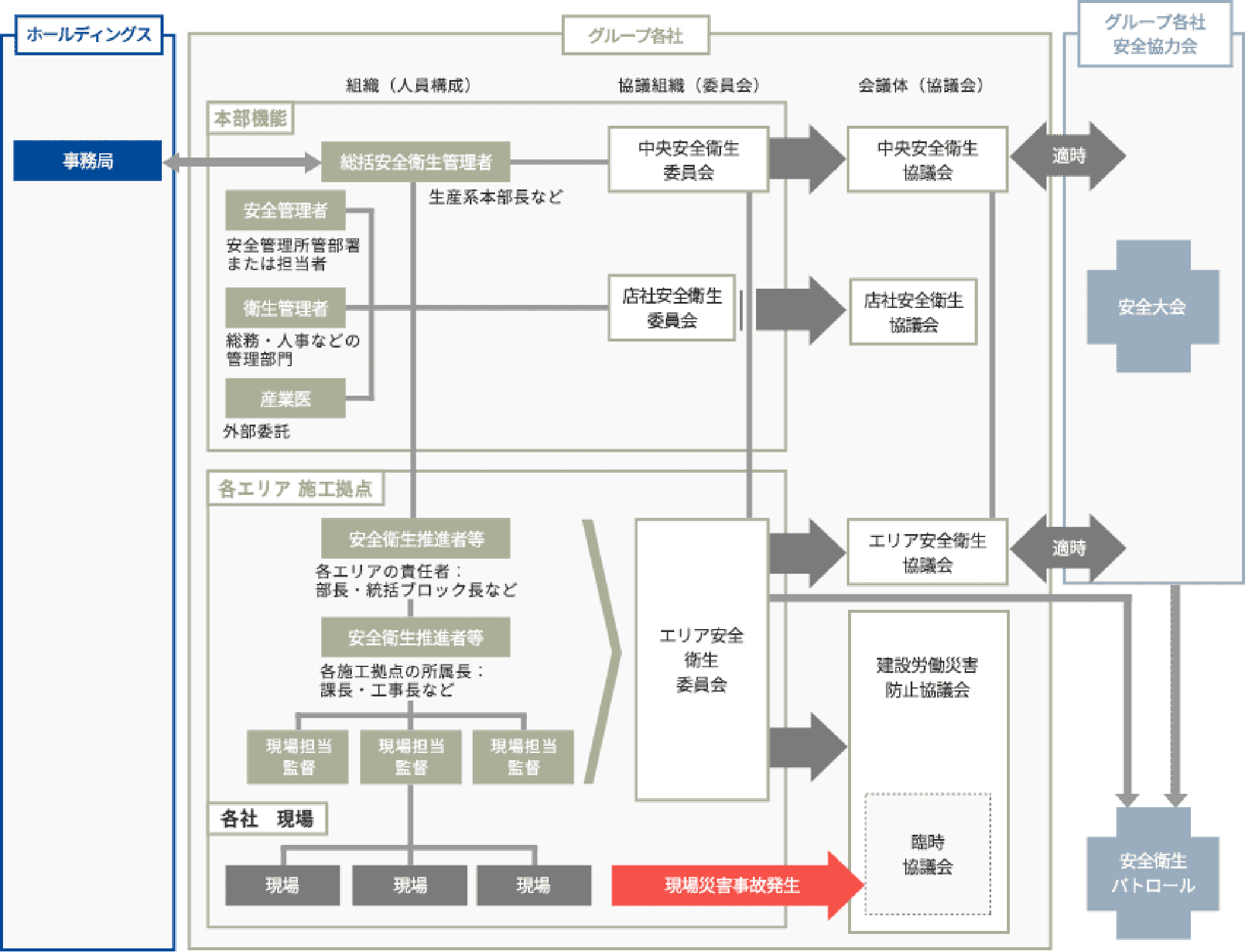The image size is (1245, 952).
Task: Click the 協議組織（委員会） column heading
Action: coord(689,85)
